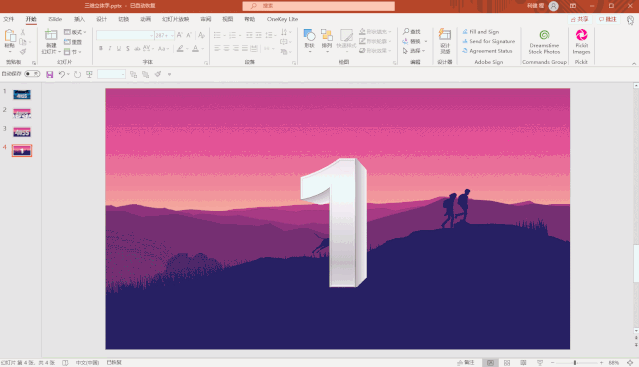Switch to Reading view icon
This screenshot has height=367, width=639.
tap(523, 363)
